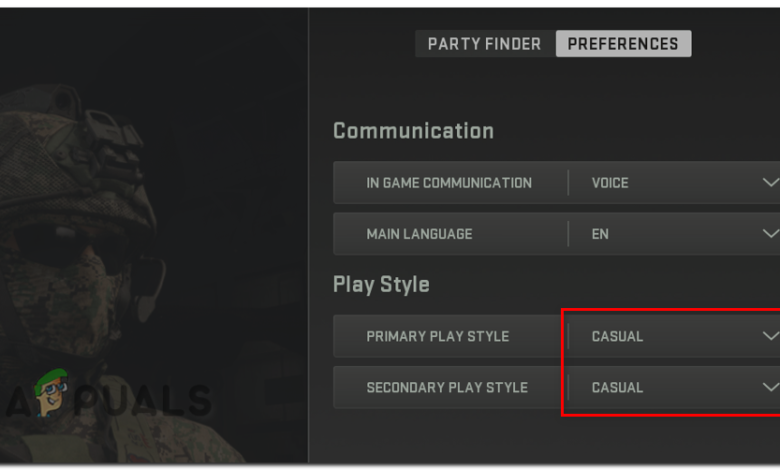Change the Primary Play Style CASUAL value
Viewport: 780px width, 470px height.
617,336
